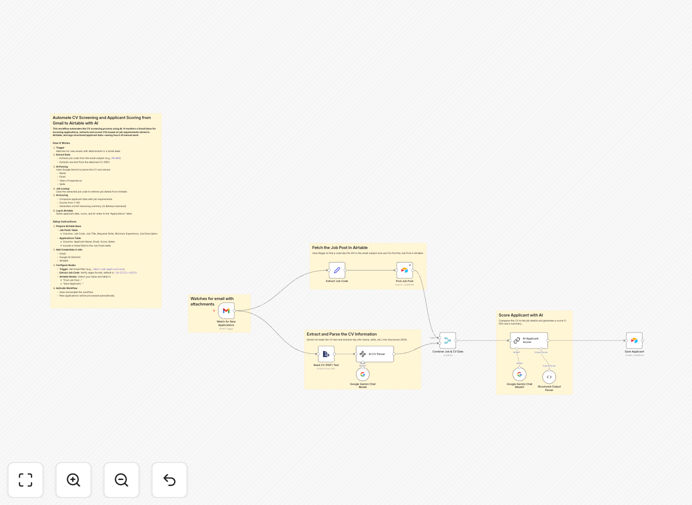The height and width of the screenshot is (505, 692).
Task: Open the Structured Output Parser node
Action: point(549,377)
